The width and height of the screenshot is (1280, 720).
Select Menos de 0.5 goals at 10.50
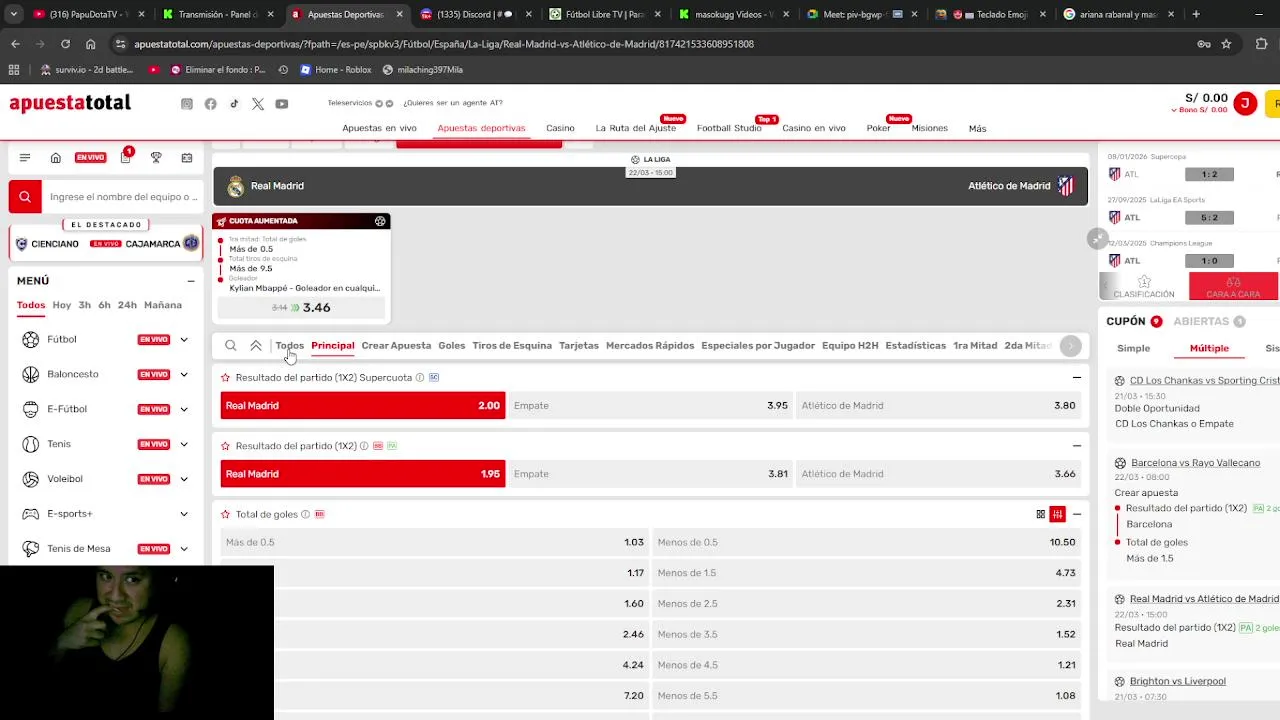[866, 542]
